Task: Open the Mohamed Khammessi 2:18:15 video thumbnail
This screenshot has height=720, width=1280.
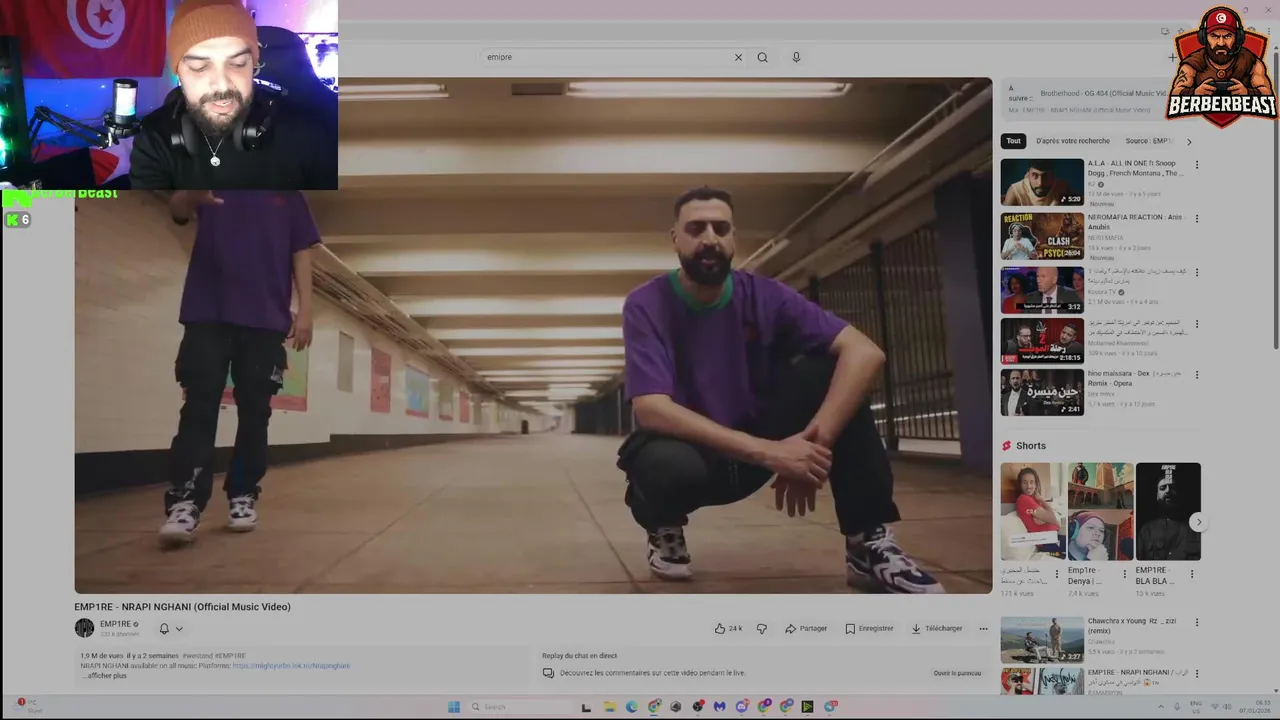Action: (1042, 340)
